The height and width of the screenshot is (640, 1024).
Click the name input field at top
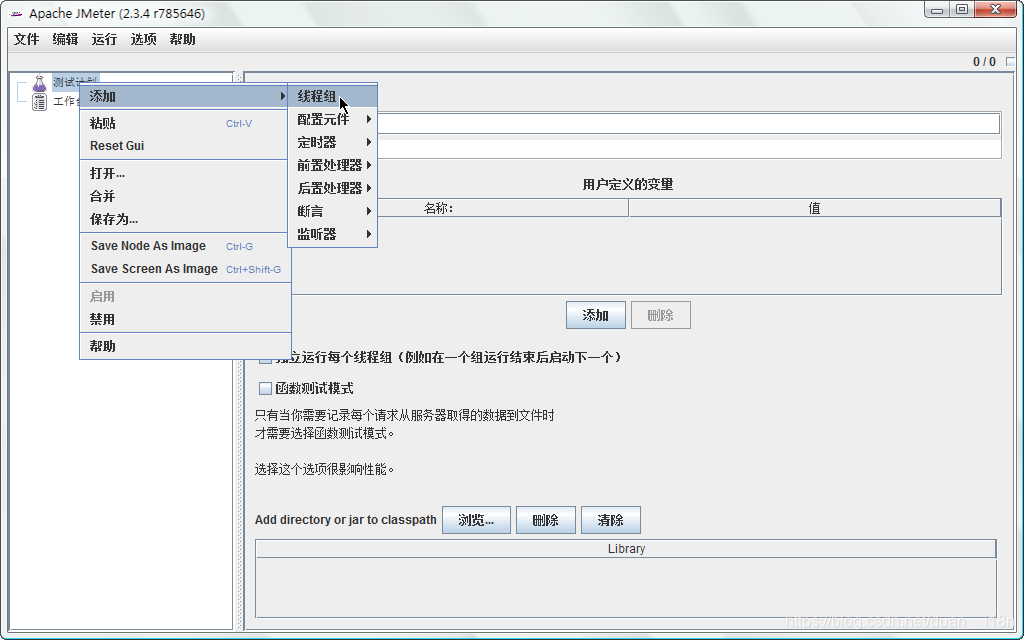[688, 123]
